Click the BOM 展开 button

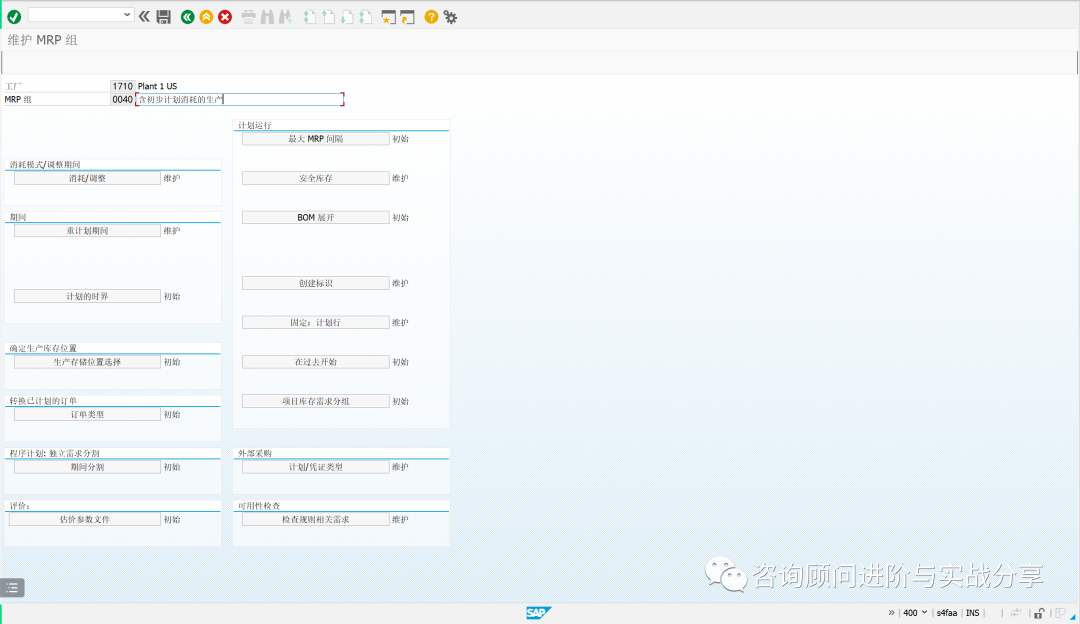coord(315,217)
